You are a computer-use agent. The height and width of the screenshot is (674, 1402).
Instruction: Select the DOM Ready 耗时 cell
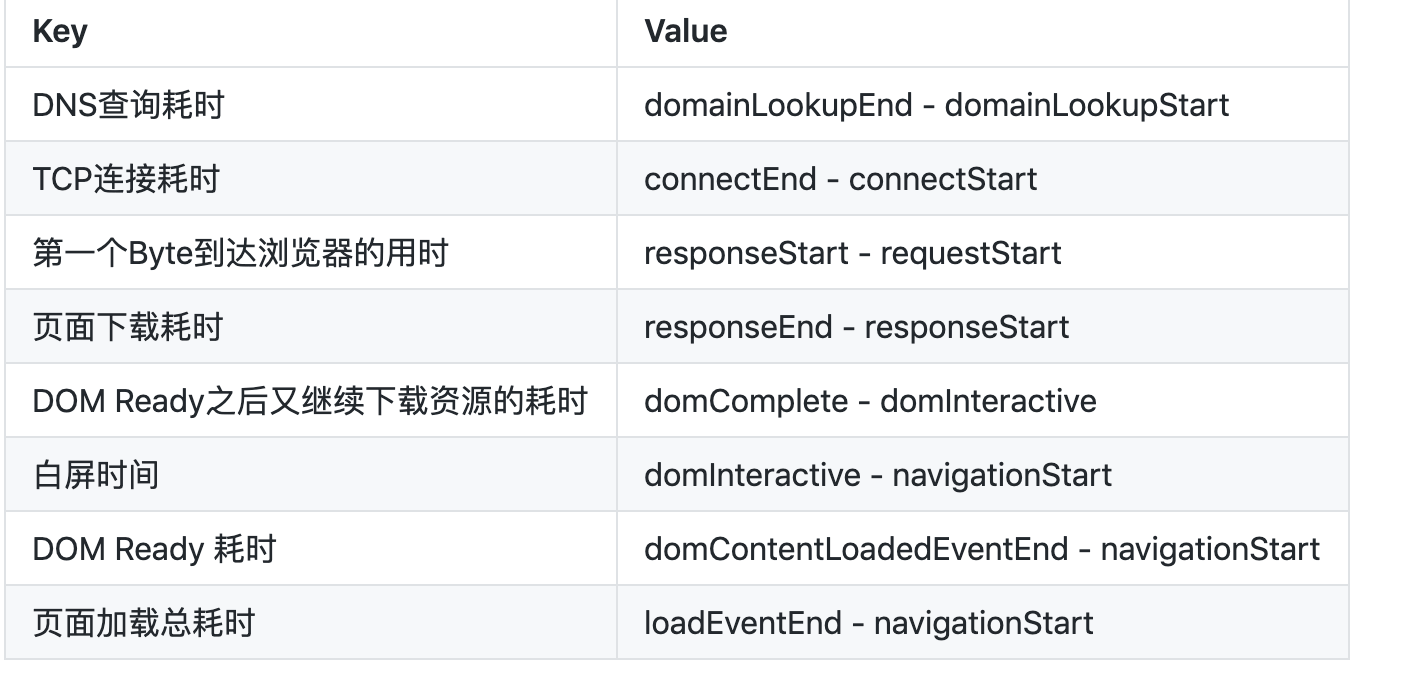tap(311, 548)
